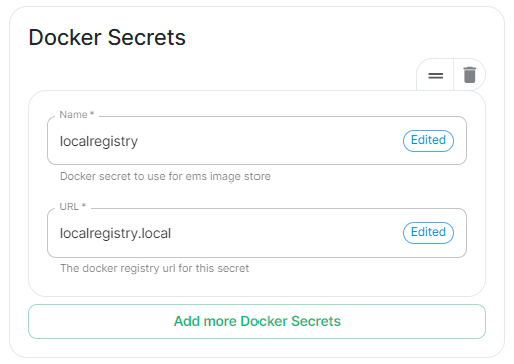
Task: Place cursor in the localregistry text value
Action: [99, 141]
